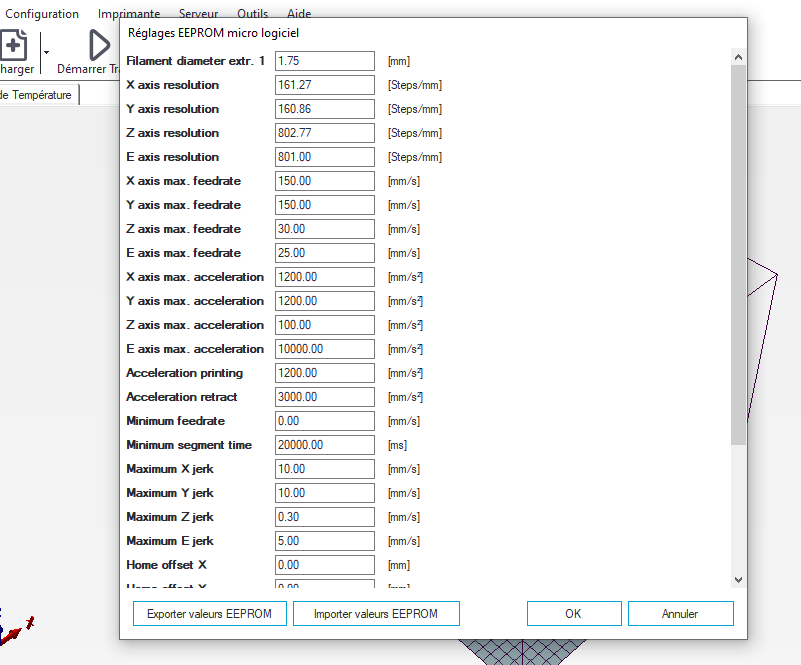The image size is (801, 665).
Task: Click the 'Home offset X' label
Action: [167, 565]
